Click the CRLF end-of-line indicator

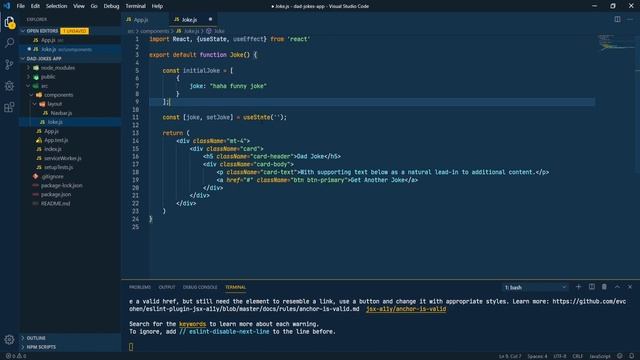(x=577, y=356)
